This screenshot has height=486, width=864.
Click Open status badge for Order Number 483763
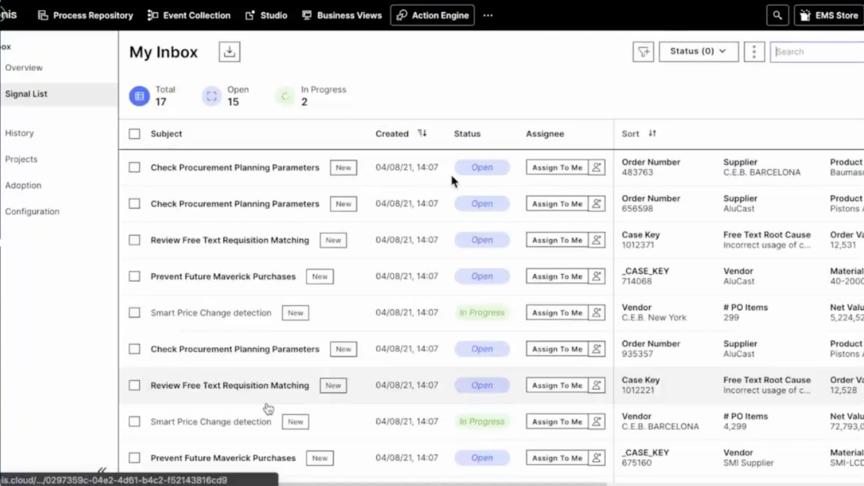[x=482, y=168]
